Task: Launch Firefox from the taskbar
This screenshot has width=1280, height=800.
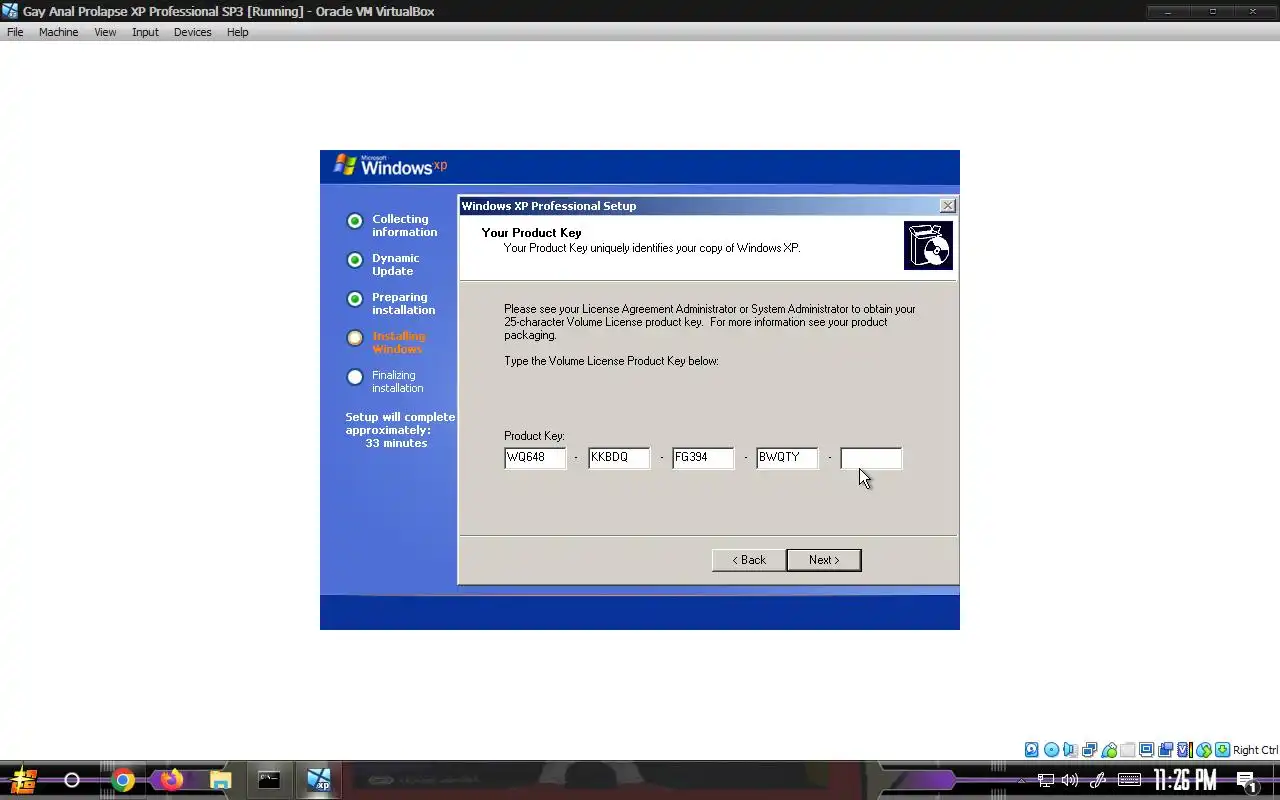Action: coord(172,780)
